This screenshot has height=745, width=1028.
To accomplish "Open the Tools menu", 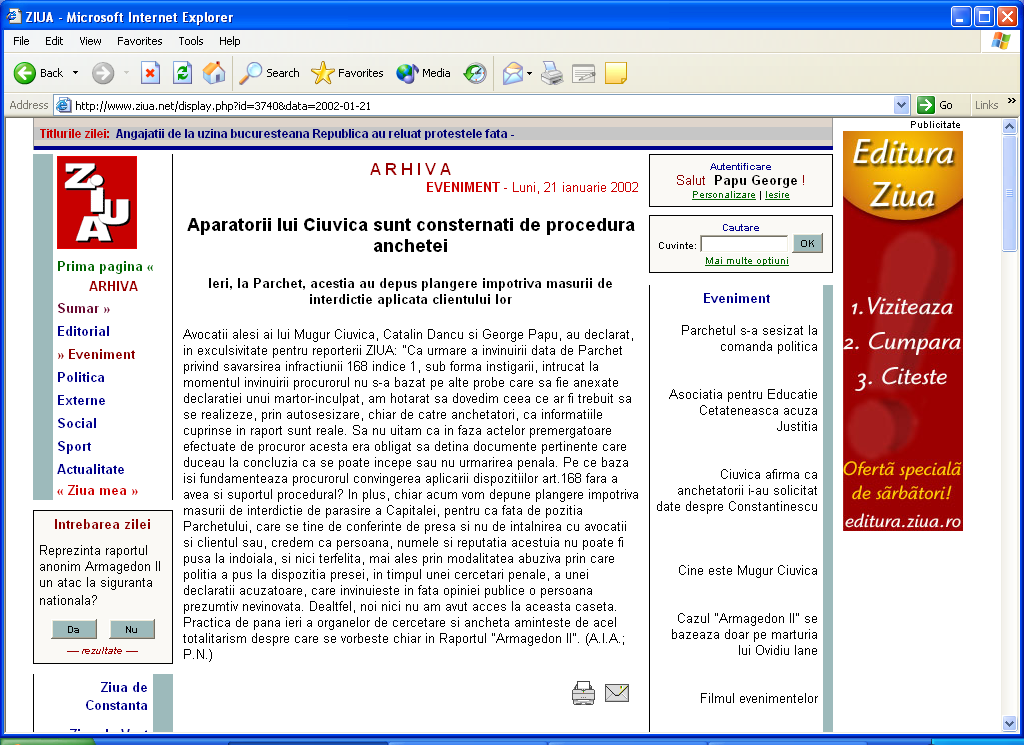I will (191, 41).
